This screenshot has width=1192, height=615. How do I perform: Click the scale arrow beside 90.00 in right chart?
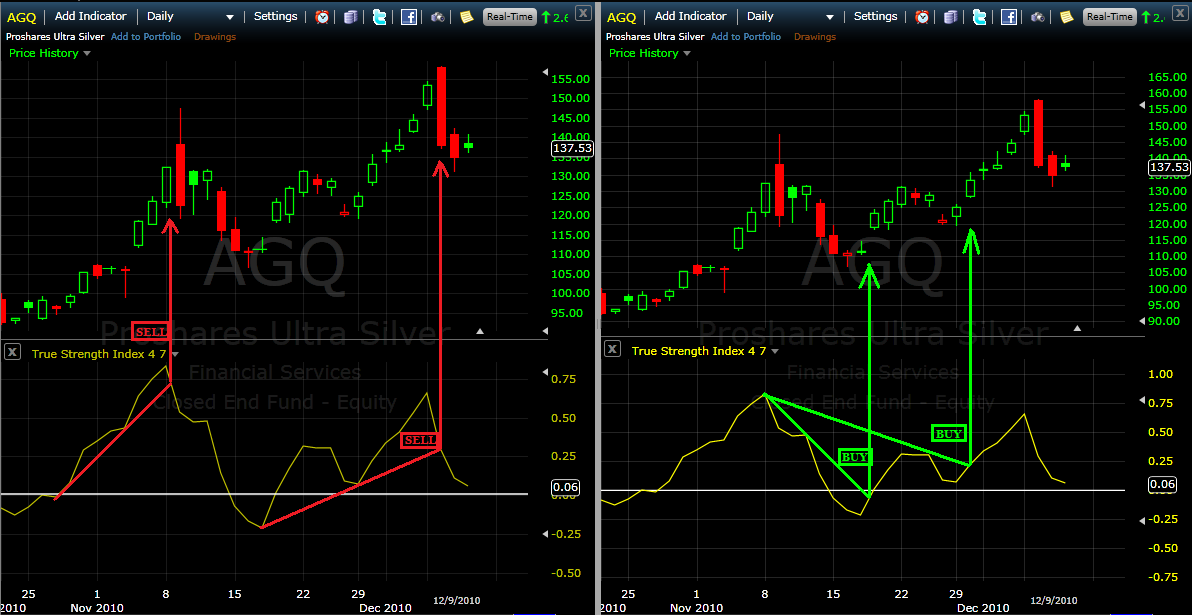[x=1140, y=322]
